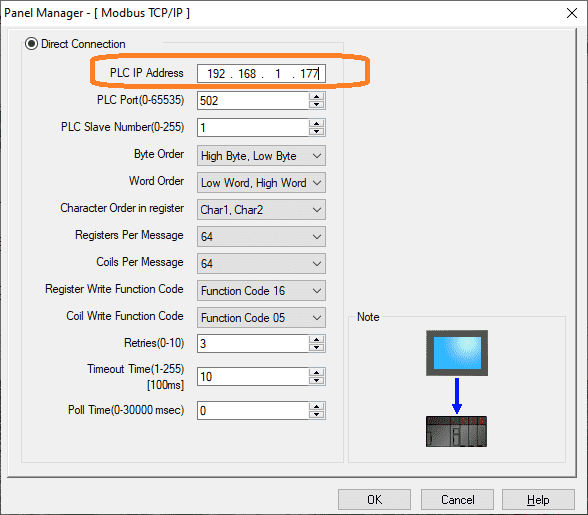Close the Panel Manager dialog

point(572,13)
